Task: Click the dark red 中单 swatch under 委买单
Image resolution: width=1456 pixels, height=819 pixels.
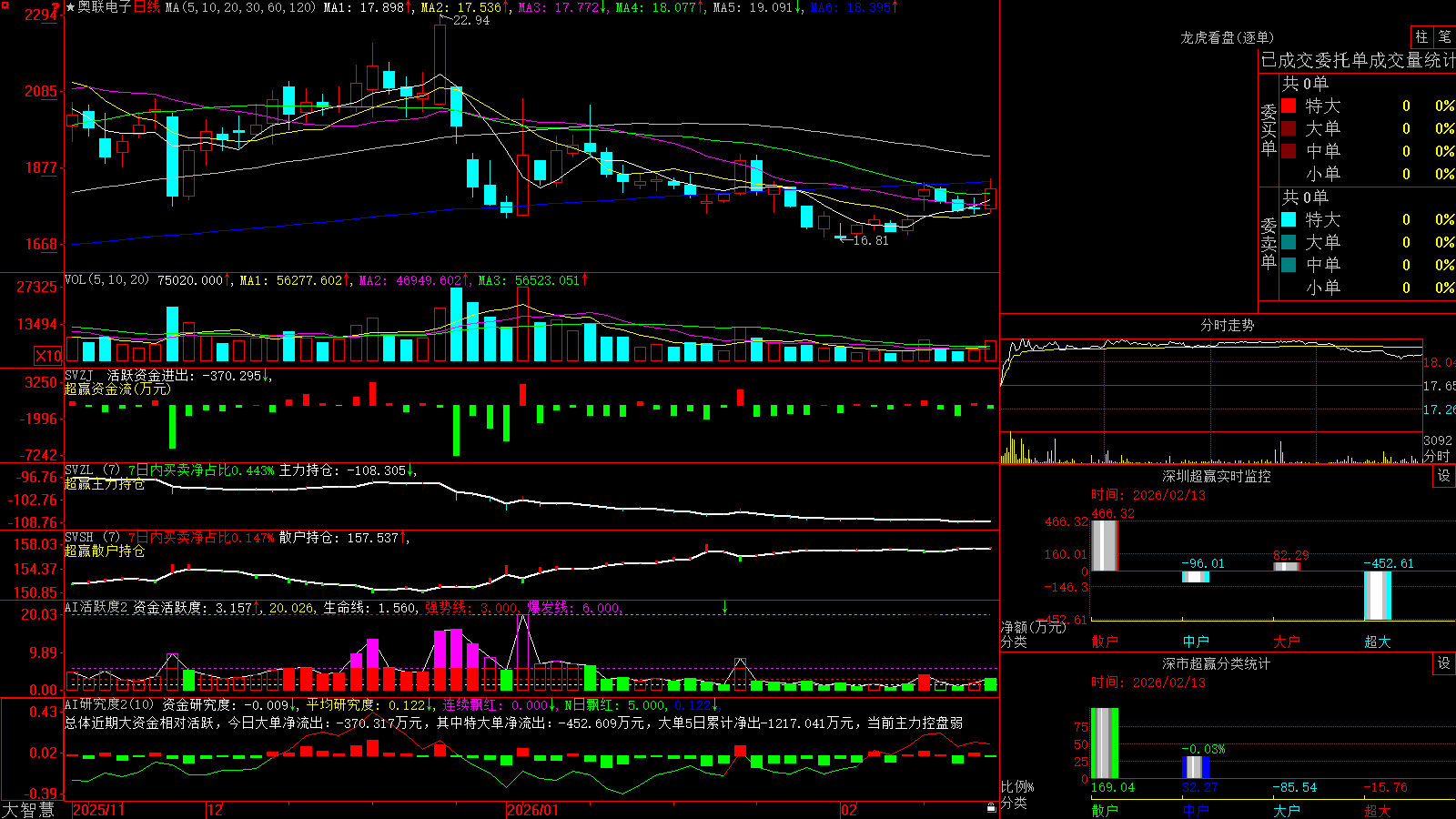Action: click(x=1289, y=151)
